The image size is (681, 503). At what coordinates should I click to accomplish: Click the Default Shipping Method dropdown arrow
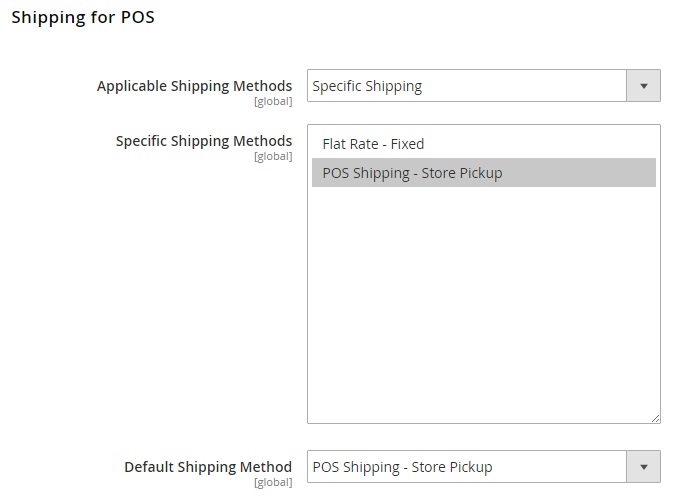643,466
